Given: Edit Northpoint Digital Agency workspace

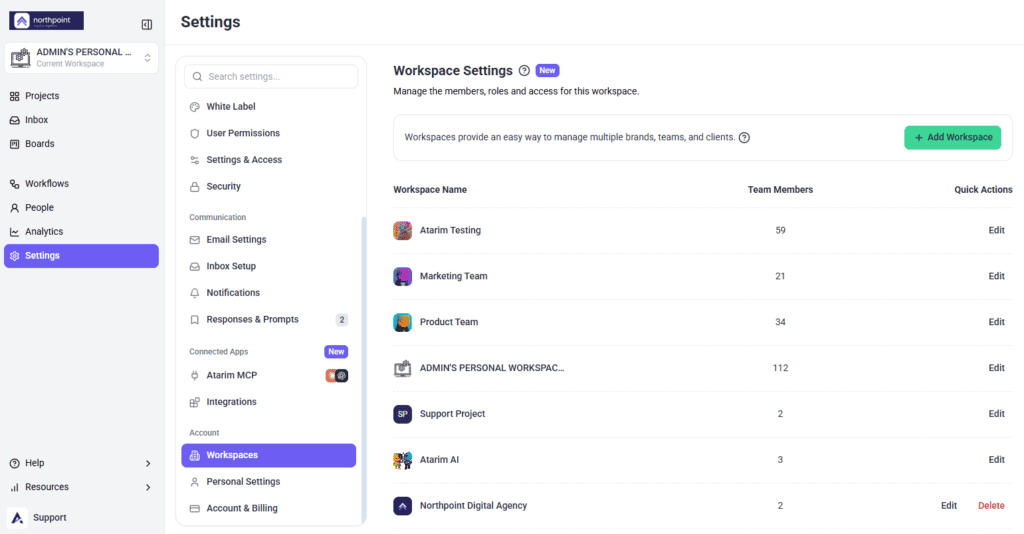Looking at the screenshot, I should pyautogui.click(x=949, y=506).
